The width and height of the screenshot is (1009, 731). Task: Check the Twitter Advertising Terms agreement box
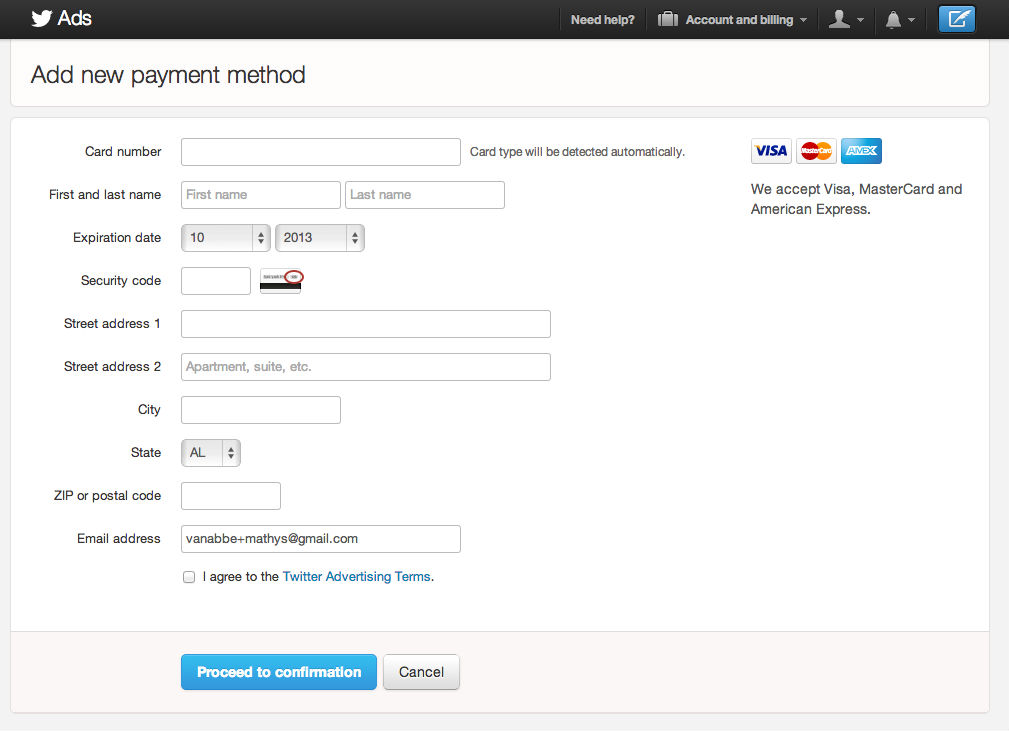(x=189, y=577)
